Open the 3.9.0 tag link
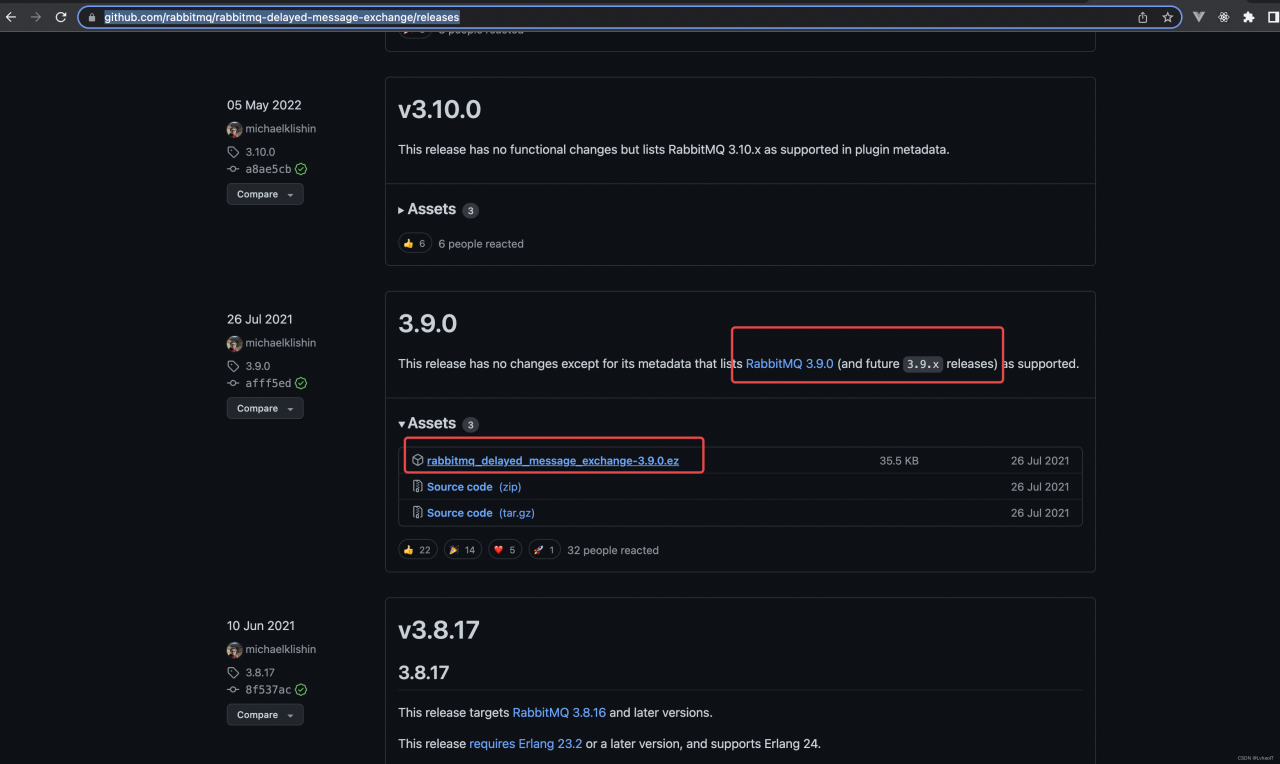 click(258, 366)
